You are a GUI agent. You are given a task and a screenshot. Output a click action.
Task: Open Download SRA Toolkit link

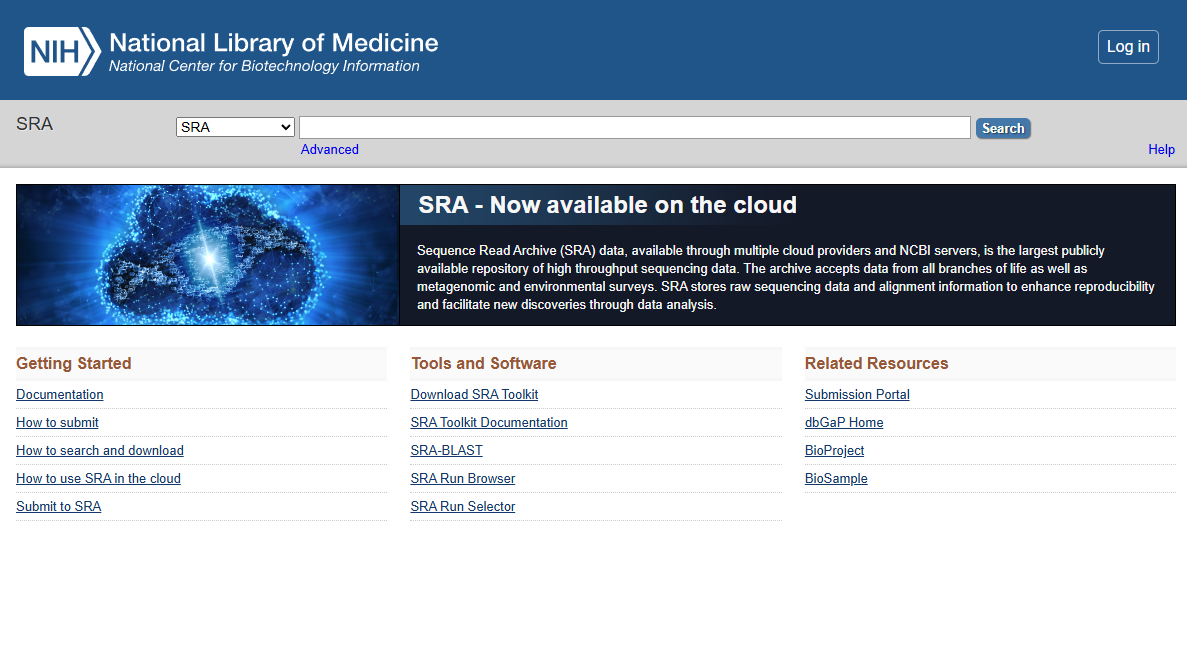coord(474,394)
